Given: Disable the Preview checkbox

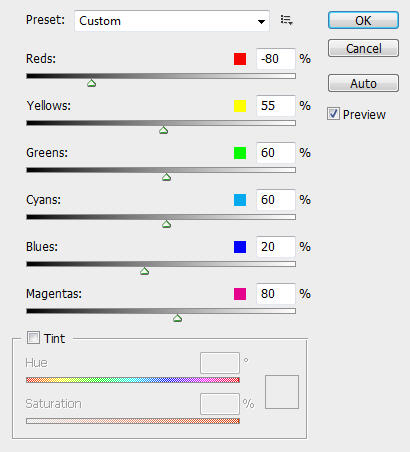Looking at the screenshot, I should pos(333,114).
